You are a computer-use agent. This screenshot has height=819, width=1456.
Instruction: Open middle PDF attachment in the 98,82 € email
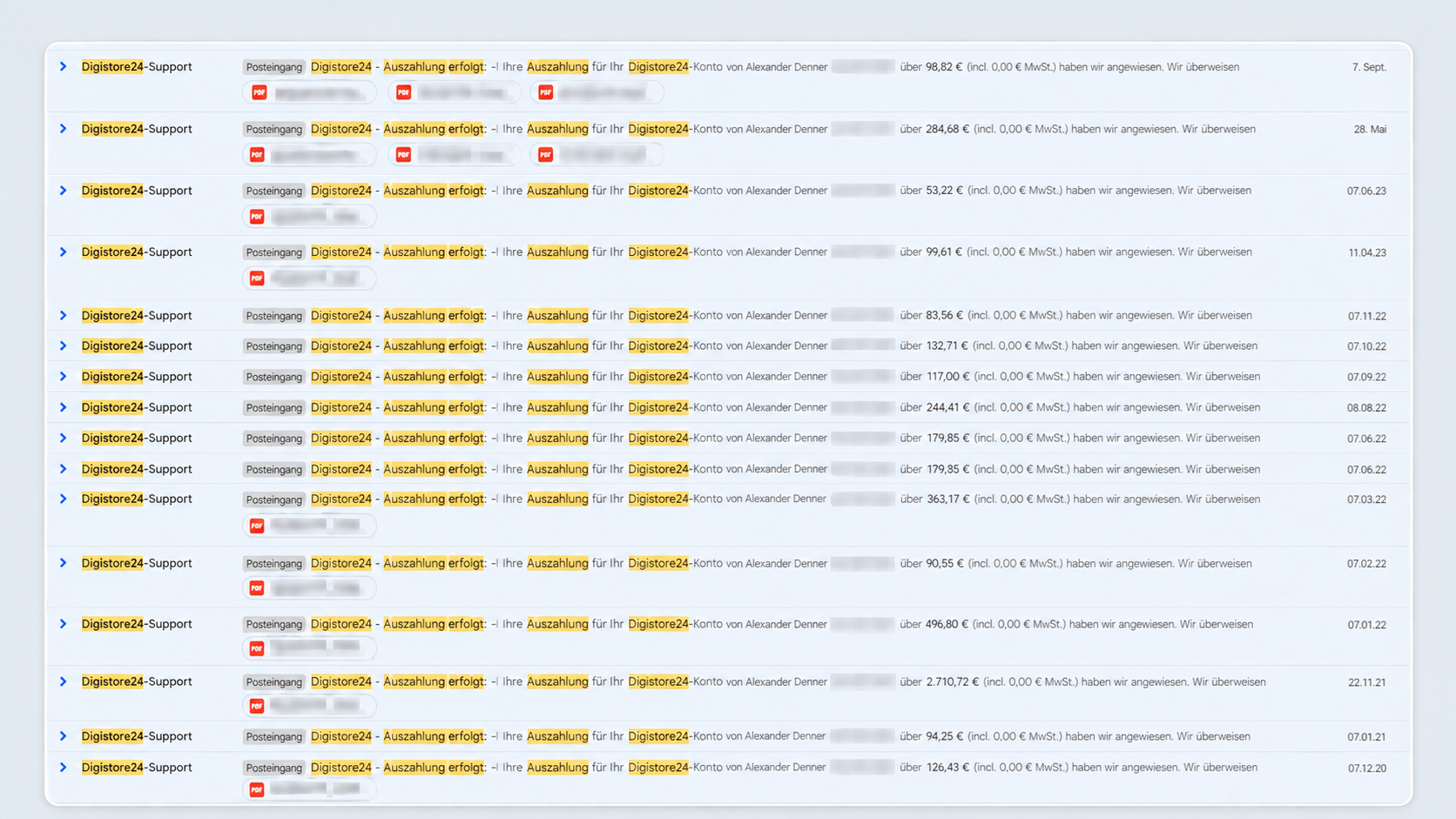point(454,92)
